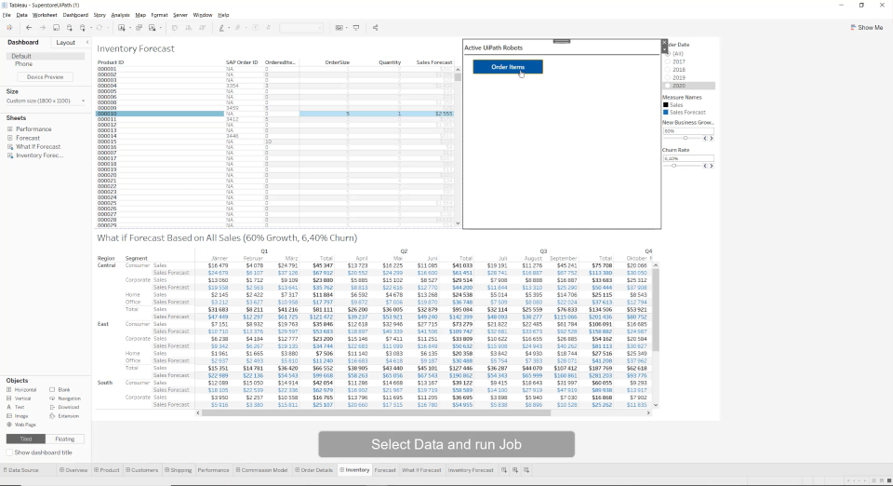The width and height of the screenshot is (893, 486).
Task: Switch to the Layout tab
Action: [x=65, y=42]
